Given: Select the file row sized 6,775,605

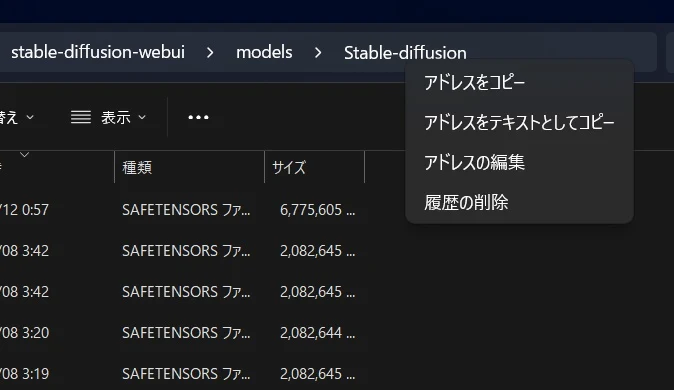Looking at the screenshot, I should tap(182, 210).
